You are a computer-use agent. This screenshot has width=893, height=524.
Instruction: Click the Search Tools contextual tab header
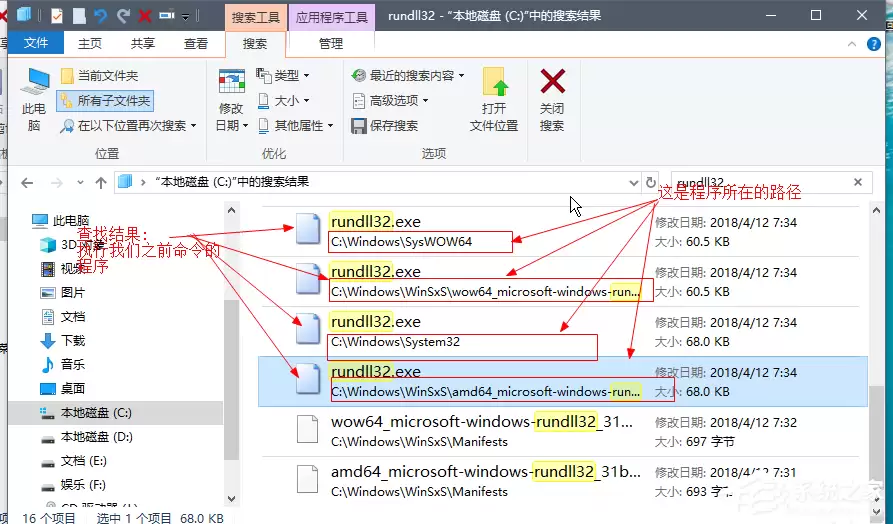255,17
